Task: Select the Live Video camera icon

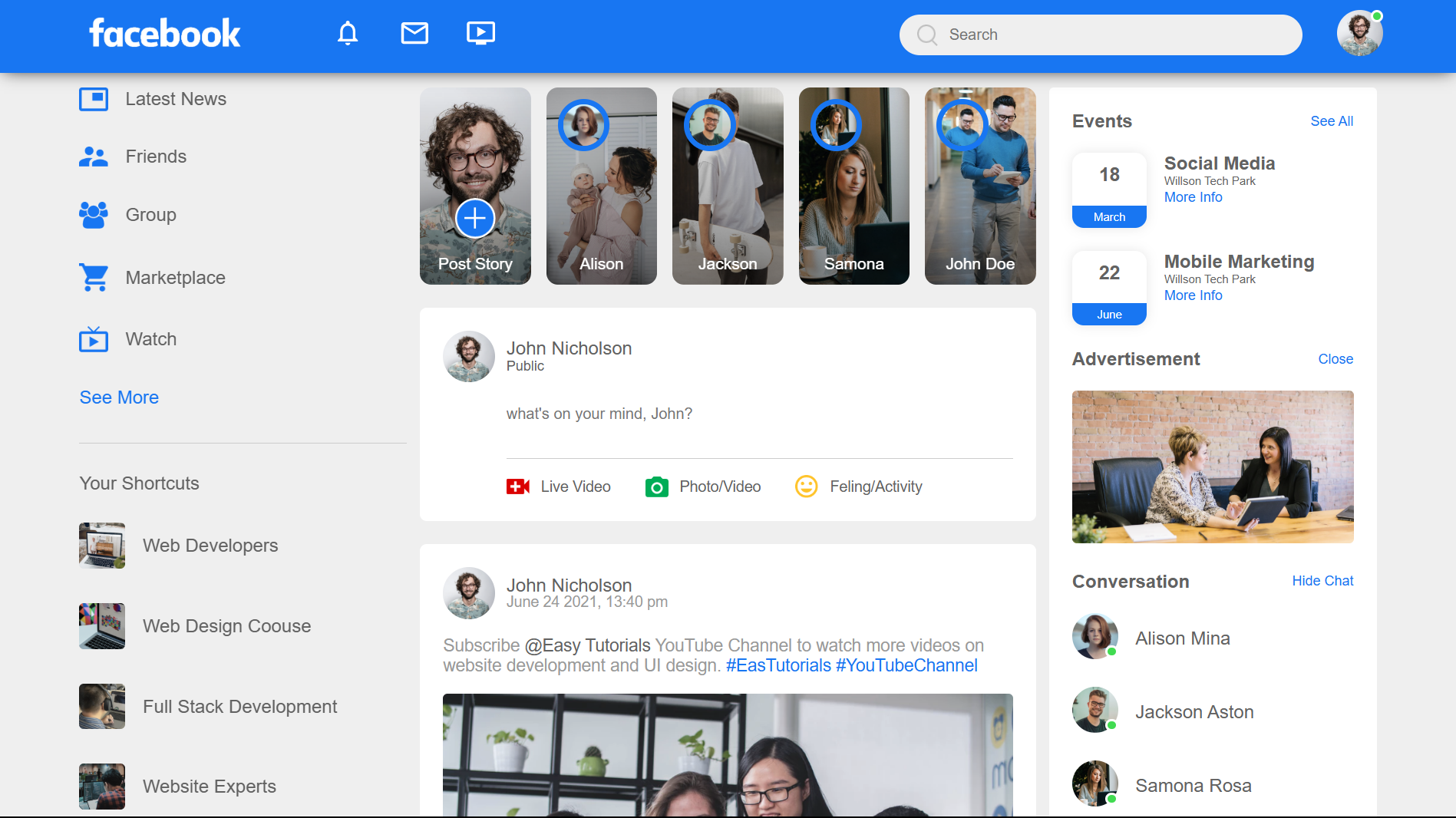Action: [x=518, y=487]
